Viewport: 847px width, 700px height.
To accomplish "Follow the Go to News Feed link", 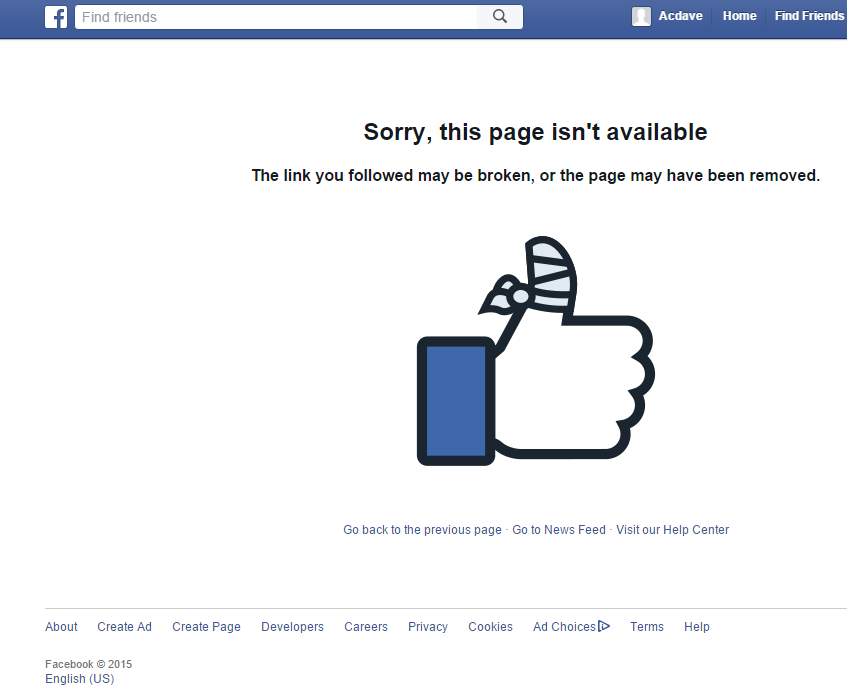I will 559,529.
